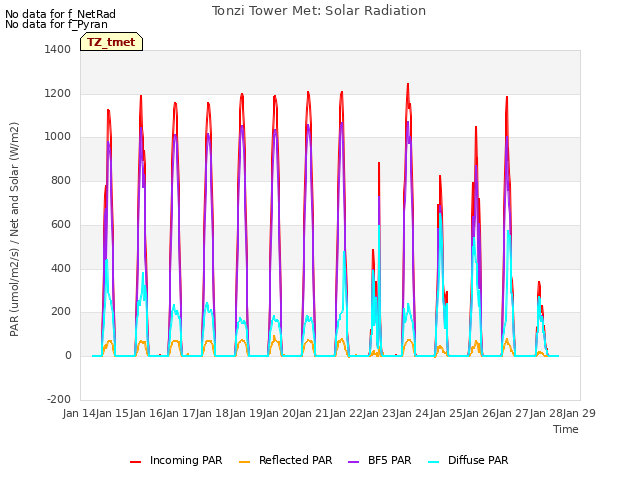Click the orange Reflected PAR legend swatch
This screenshot has width=640, height=480.
[x=244, y=461]
